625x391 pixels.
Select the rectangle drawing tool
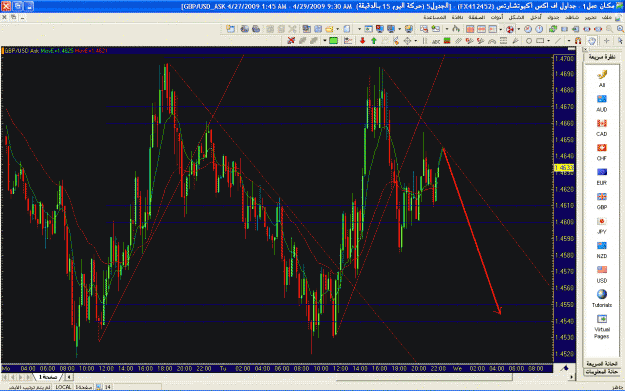[x=540, y=41]
